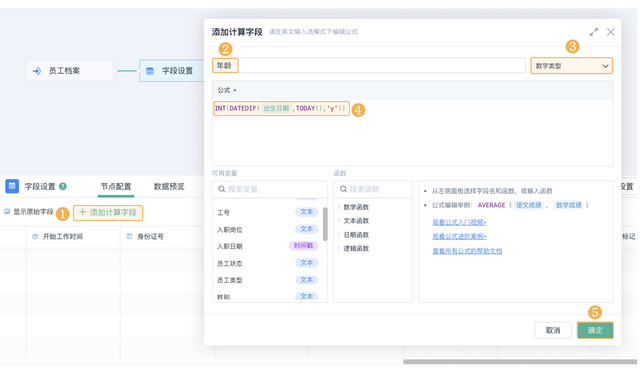Click the 搜索变量 search field

click(270, 189)
